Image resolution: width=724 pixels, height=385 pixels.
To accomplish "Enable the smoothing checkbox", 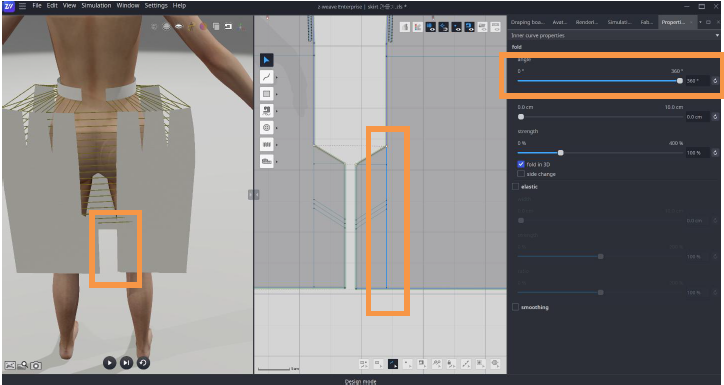I will click(515, 307).
